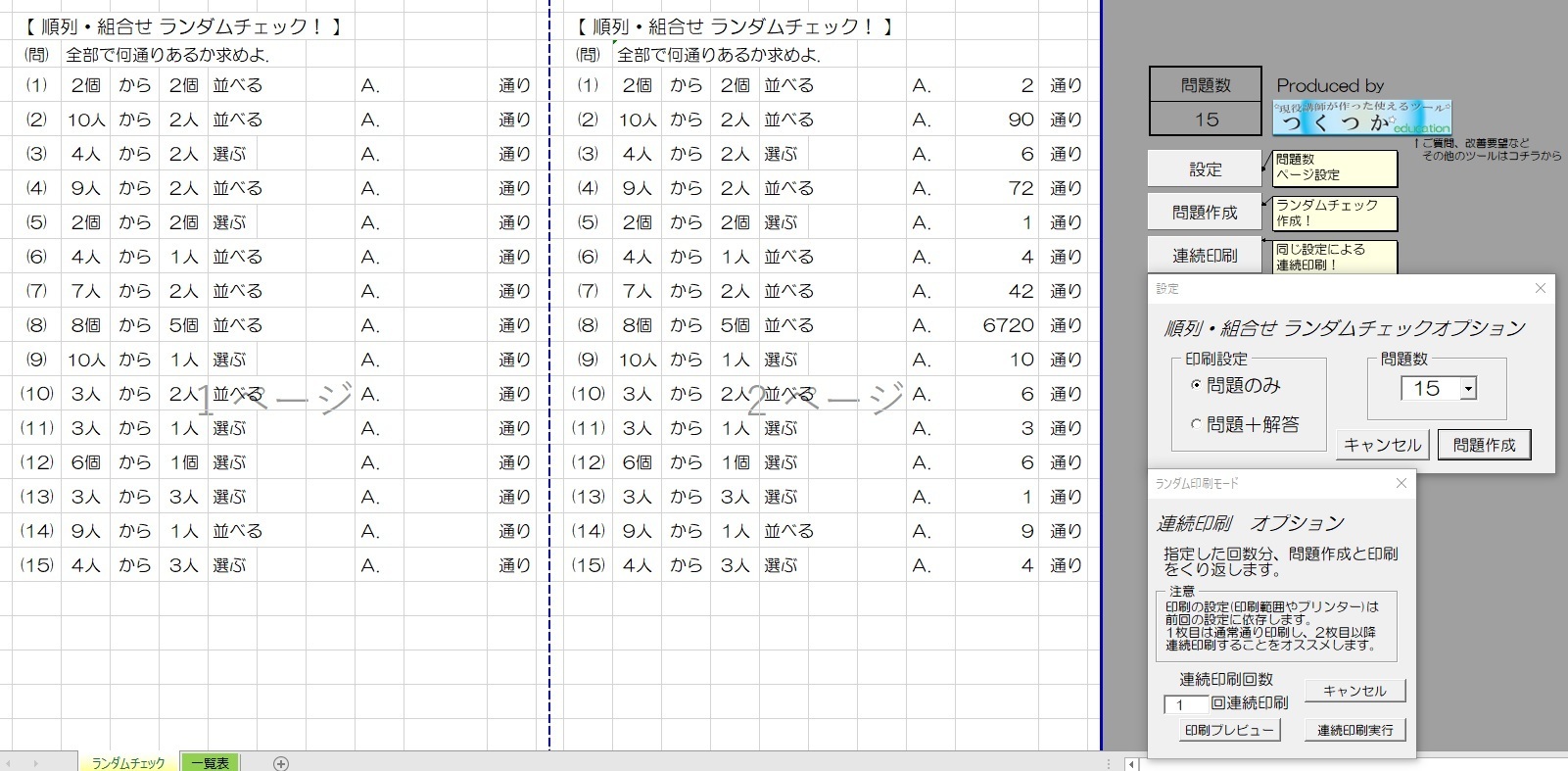
Task: Close the 設定 dialog window
Action: click(x=1540, y=288)
